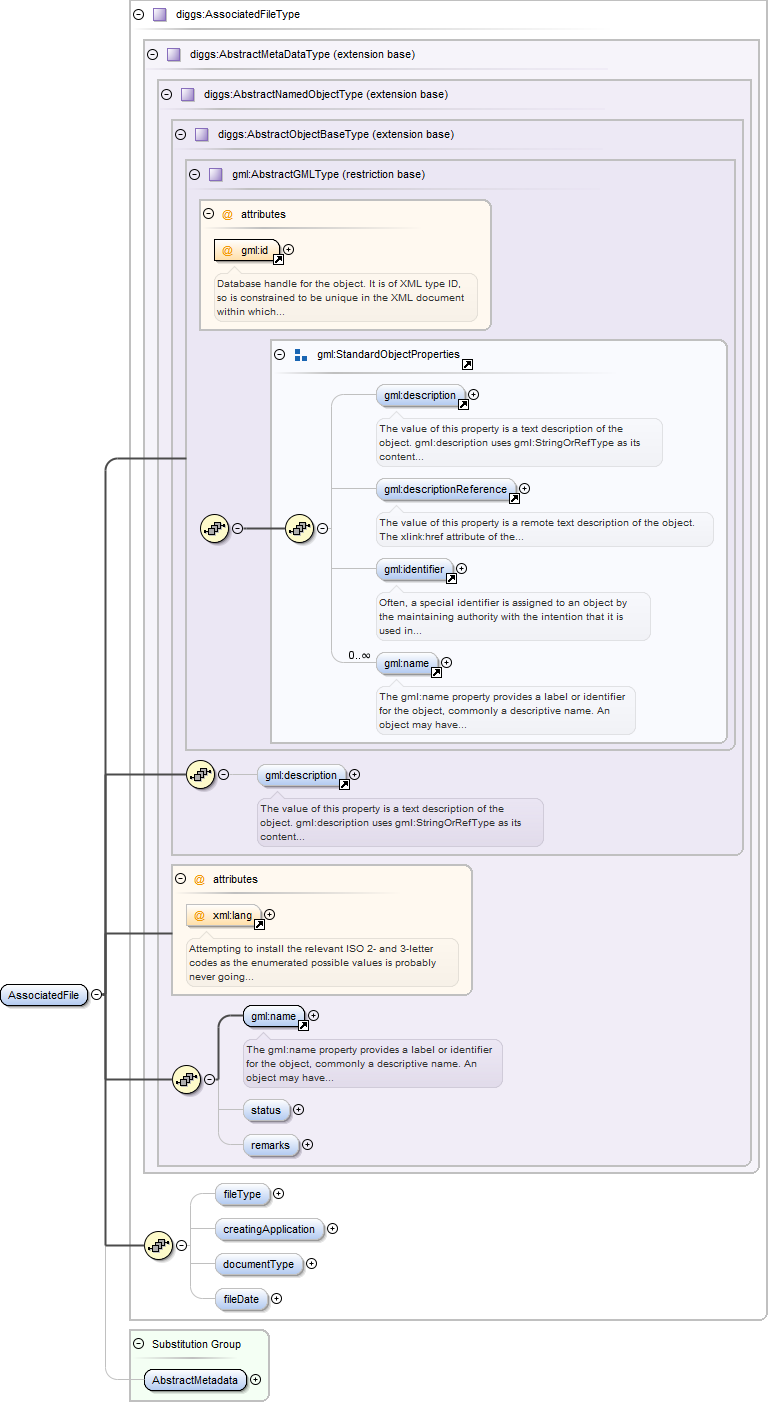Collapse the gml:AbstractGMLType restriction base box
This screenshot has width=769, height=1403.
[x=194, y=174]
